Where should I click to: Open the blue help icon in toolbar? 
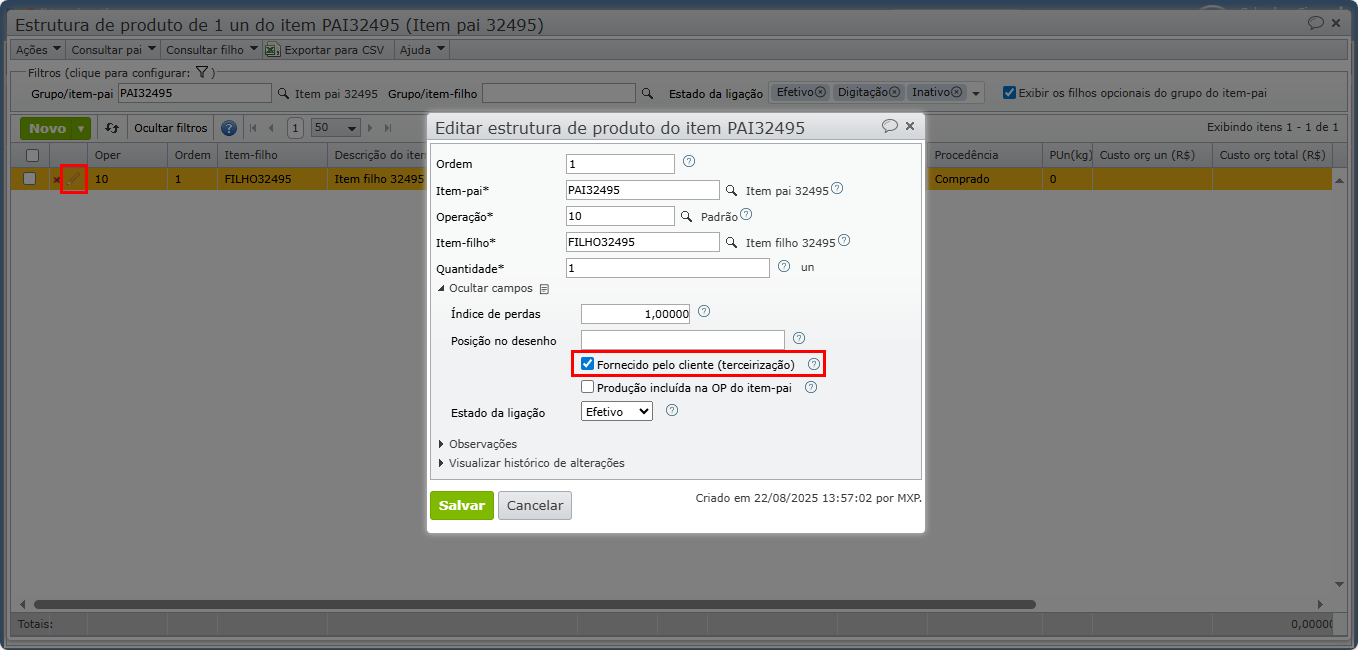229,128
